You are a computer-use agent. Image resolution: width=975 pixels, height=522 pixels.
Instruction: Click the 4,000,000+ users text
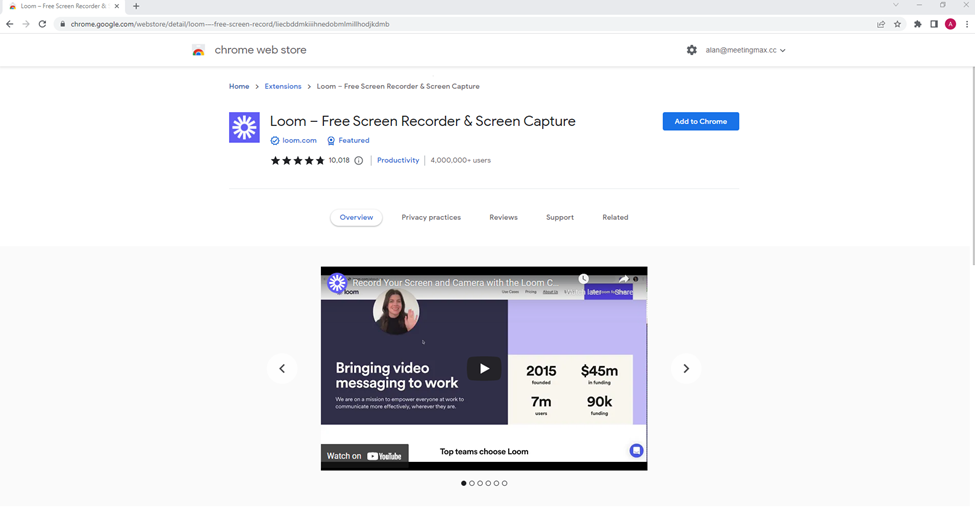tap(461, 161)
